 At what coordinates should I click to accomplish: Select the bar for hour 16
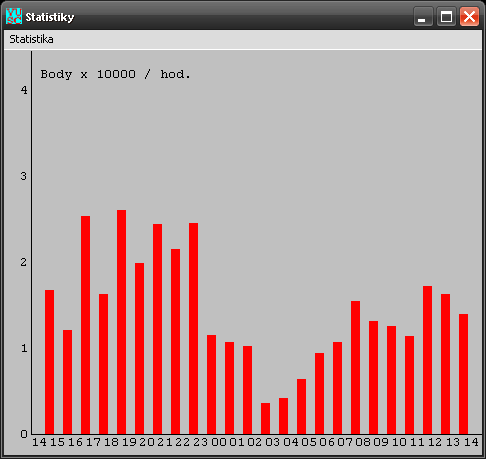click(85, 325)
